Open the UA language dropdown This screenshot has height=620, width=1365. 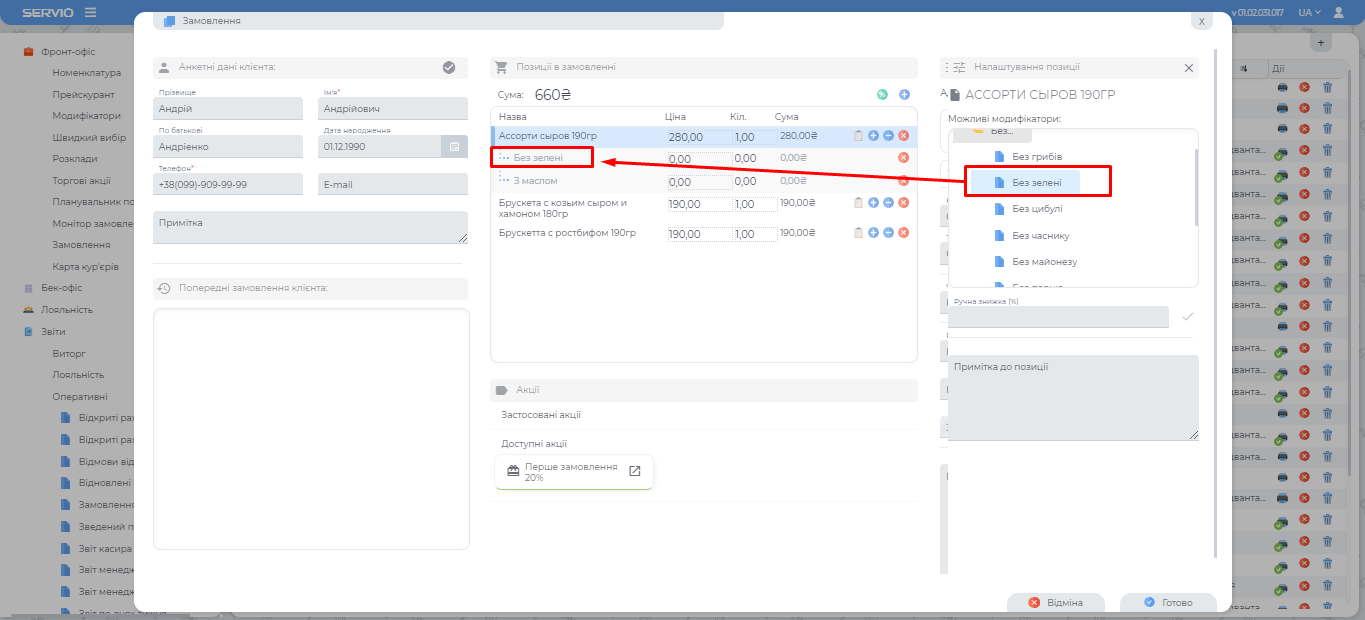[x=1309, y=12]
